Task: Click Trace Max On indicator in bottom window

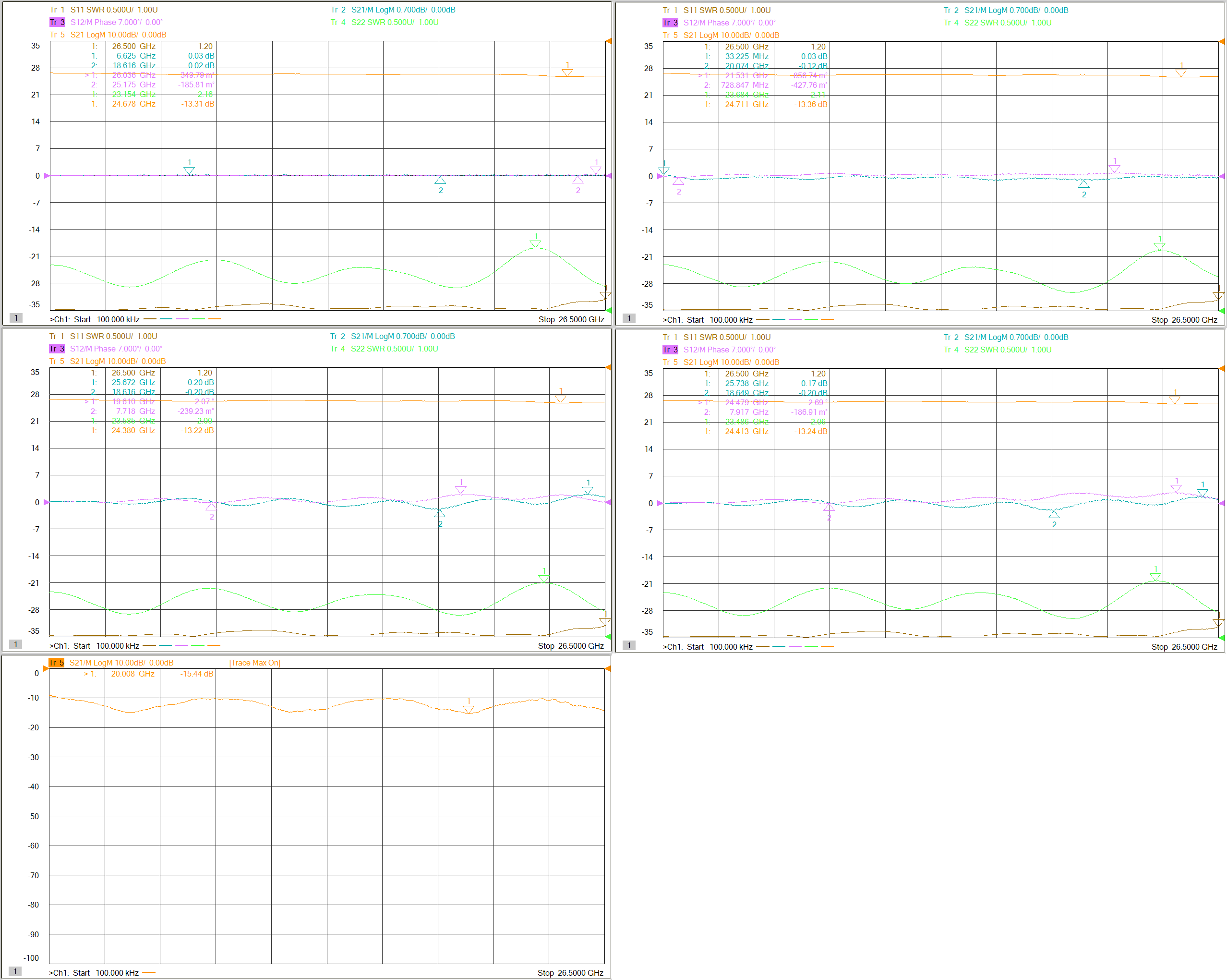Action: (254, 663)
